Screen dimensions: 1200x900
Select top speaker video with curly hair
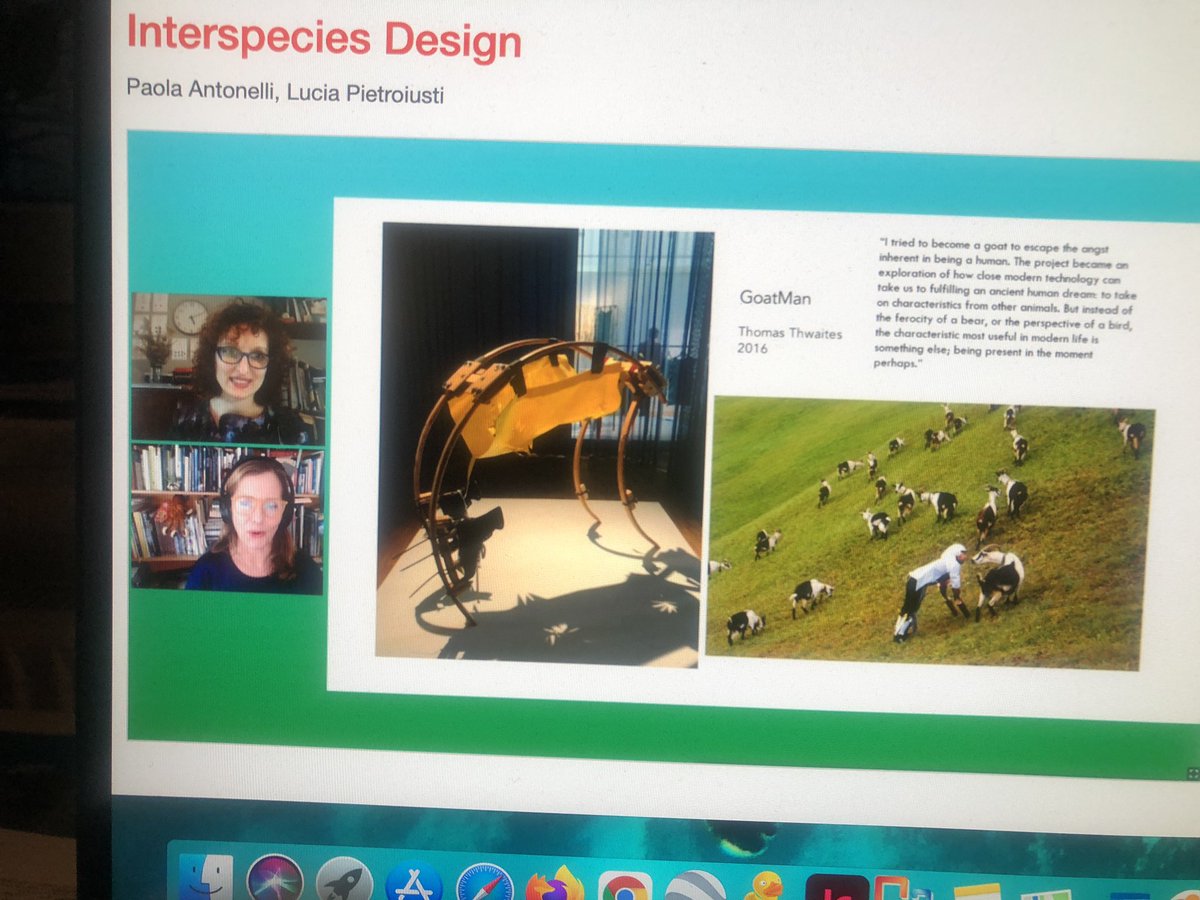coord(228,370)
